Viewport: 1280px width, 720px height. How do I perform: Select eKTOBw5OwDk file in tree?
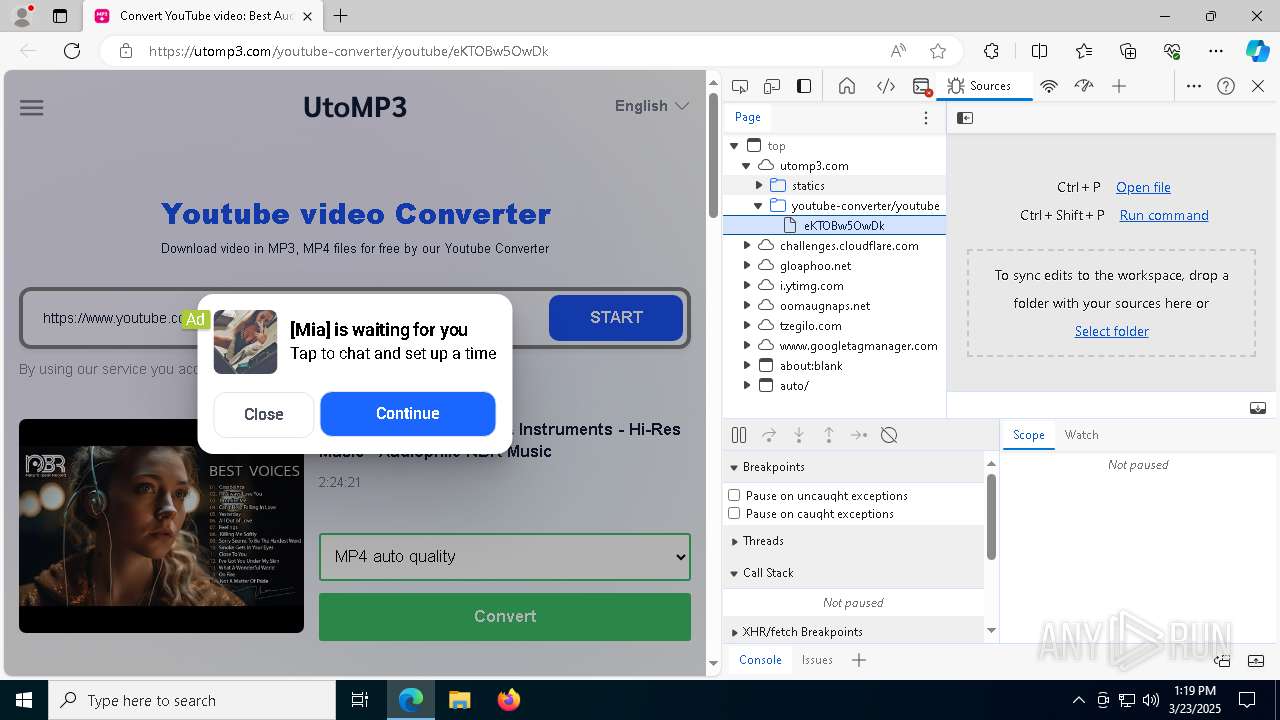pyautogui.click(x=844, y=226)
